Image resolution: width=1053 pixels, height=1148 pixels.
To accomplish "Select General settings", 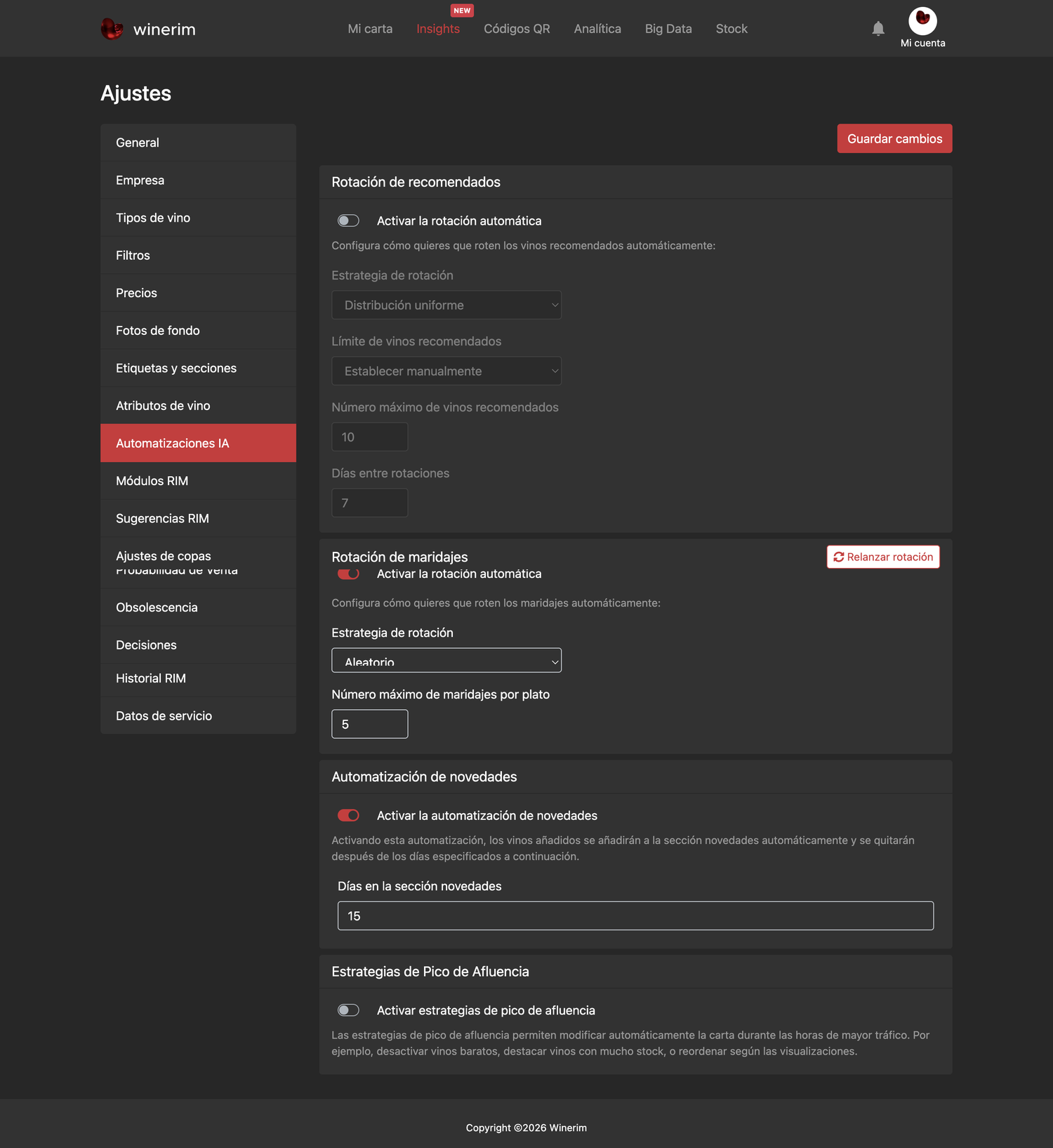I will (x=198, y=143).
